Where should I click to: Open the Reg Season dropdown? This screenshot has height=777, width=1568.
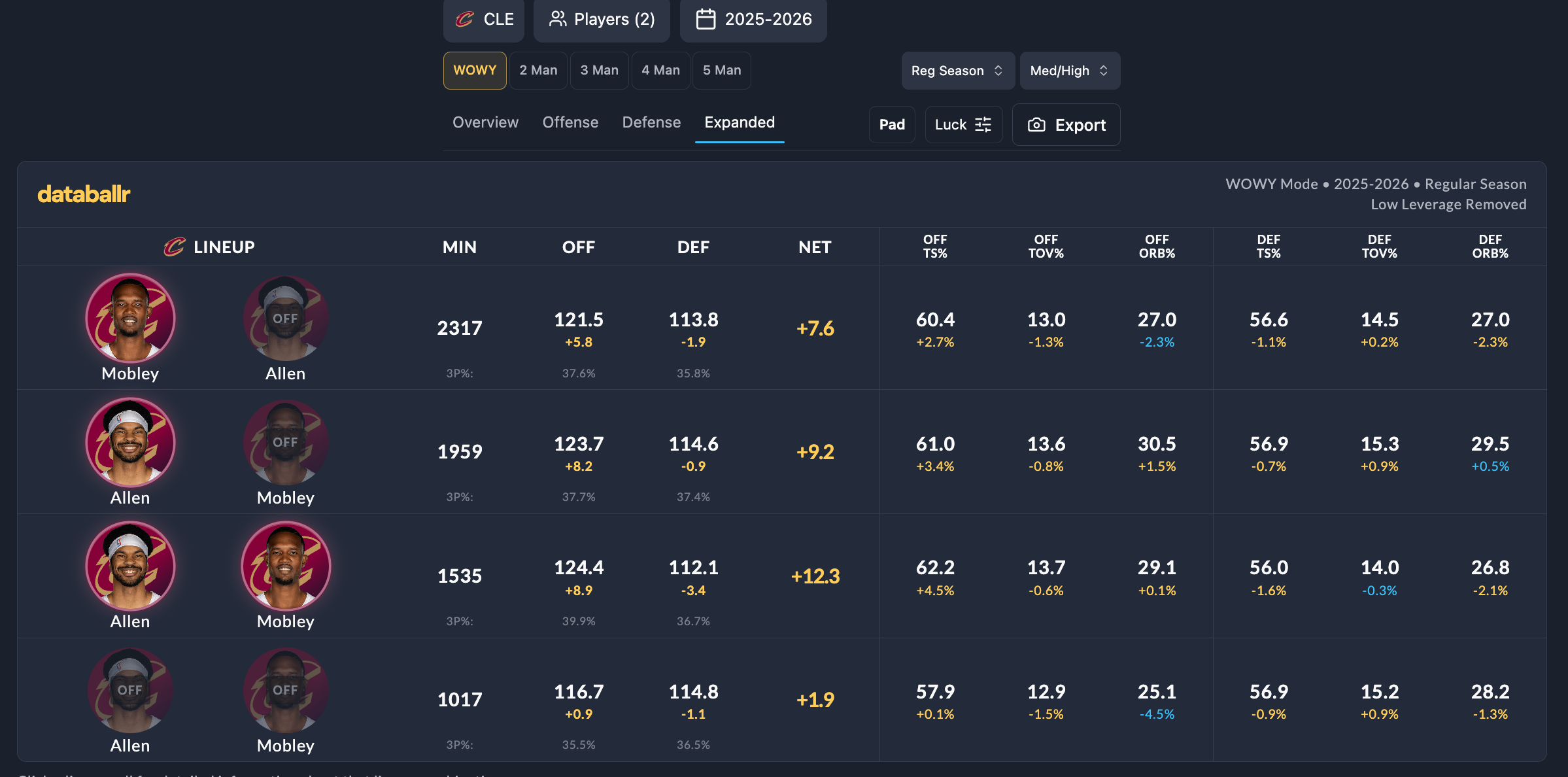(957, 71)
